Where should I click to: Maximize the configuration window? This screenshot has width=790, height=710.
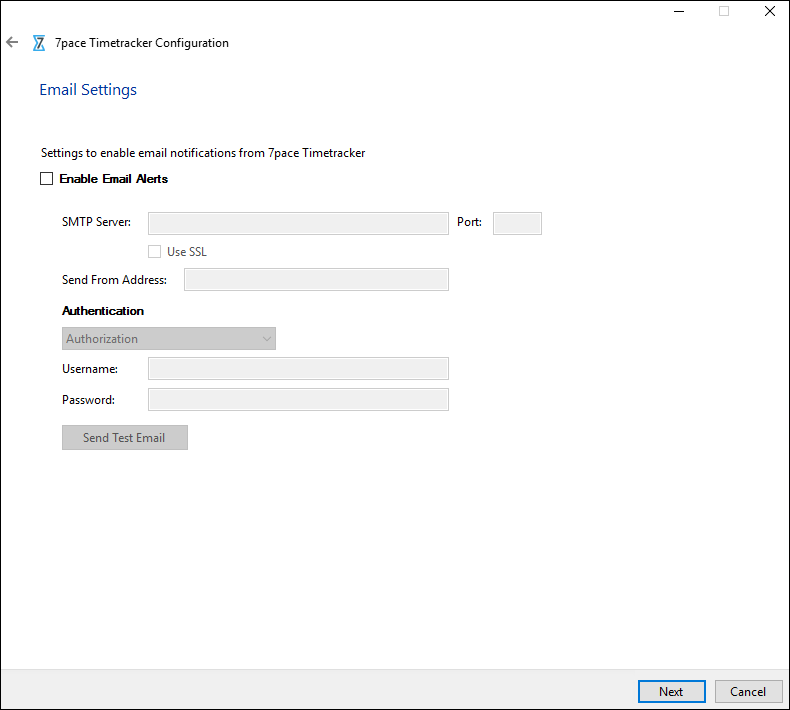724,11
